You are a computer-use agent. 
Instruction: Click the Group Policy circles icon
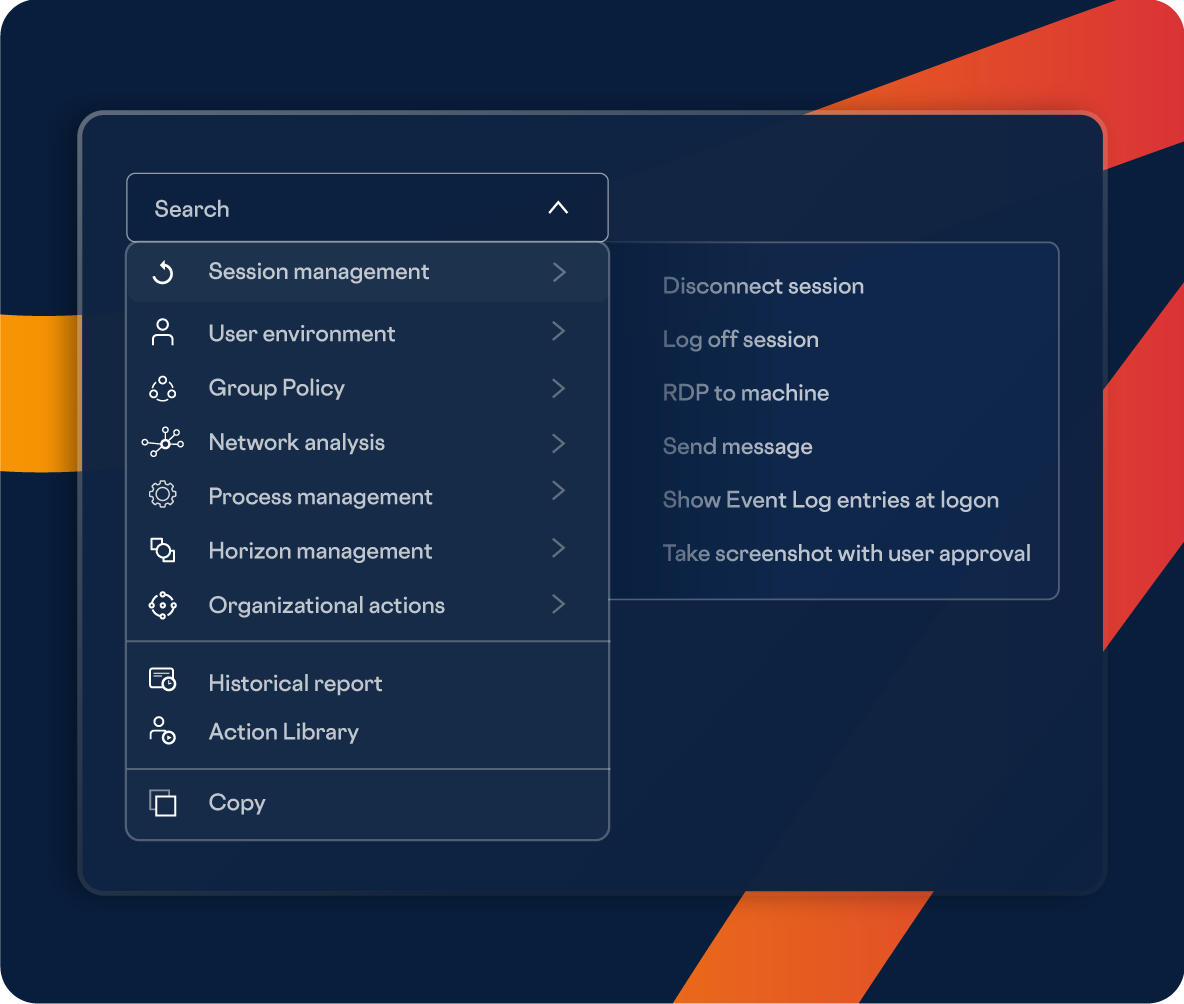[x=163, y=388]
